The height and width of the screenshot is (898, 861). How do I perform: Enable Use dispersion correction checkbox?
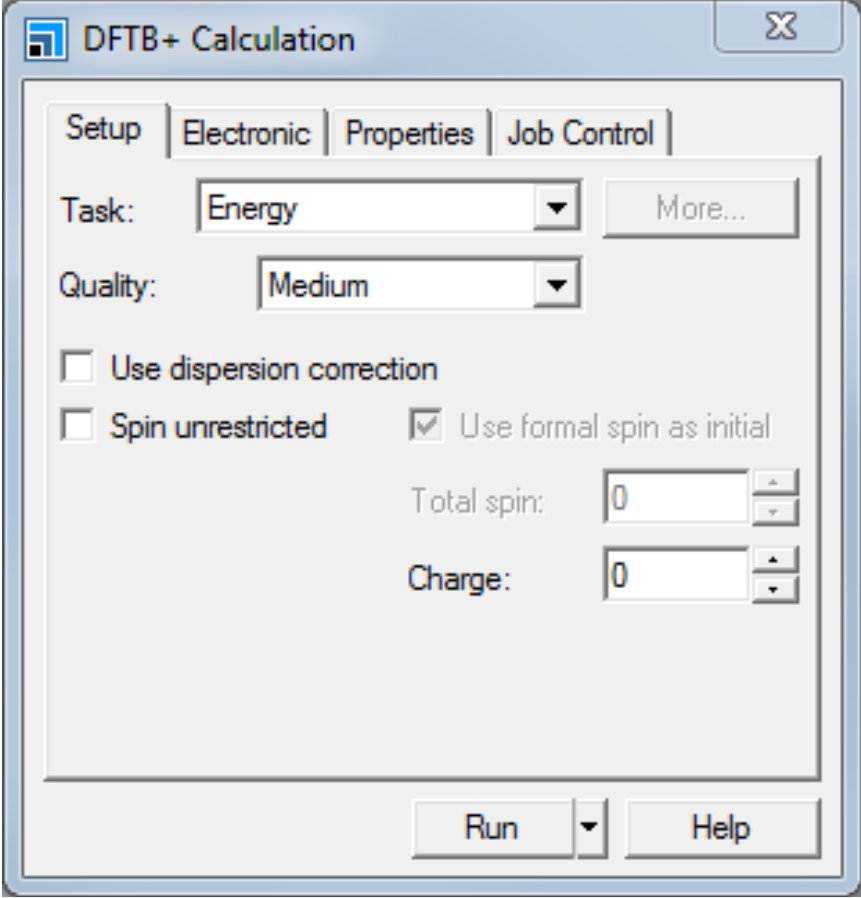tap(77, 368)
